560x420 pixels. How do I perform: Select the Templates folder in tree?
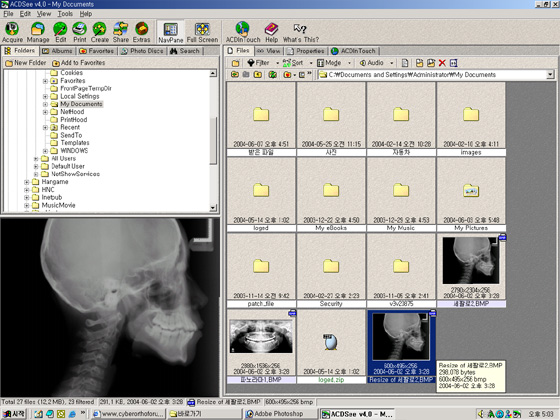[75, 143]
